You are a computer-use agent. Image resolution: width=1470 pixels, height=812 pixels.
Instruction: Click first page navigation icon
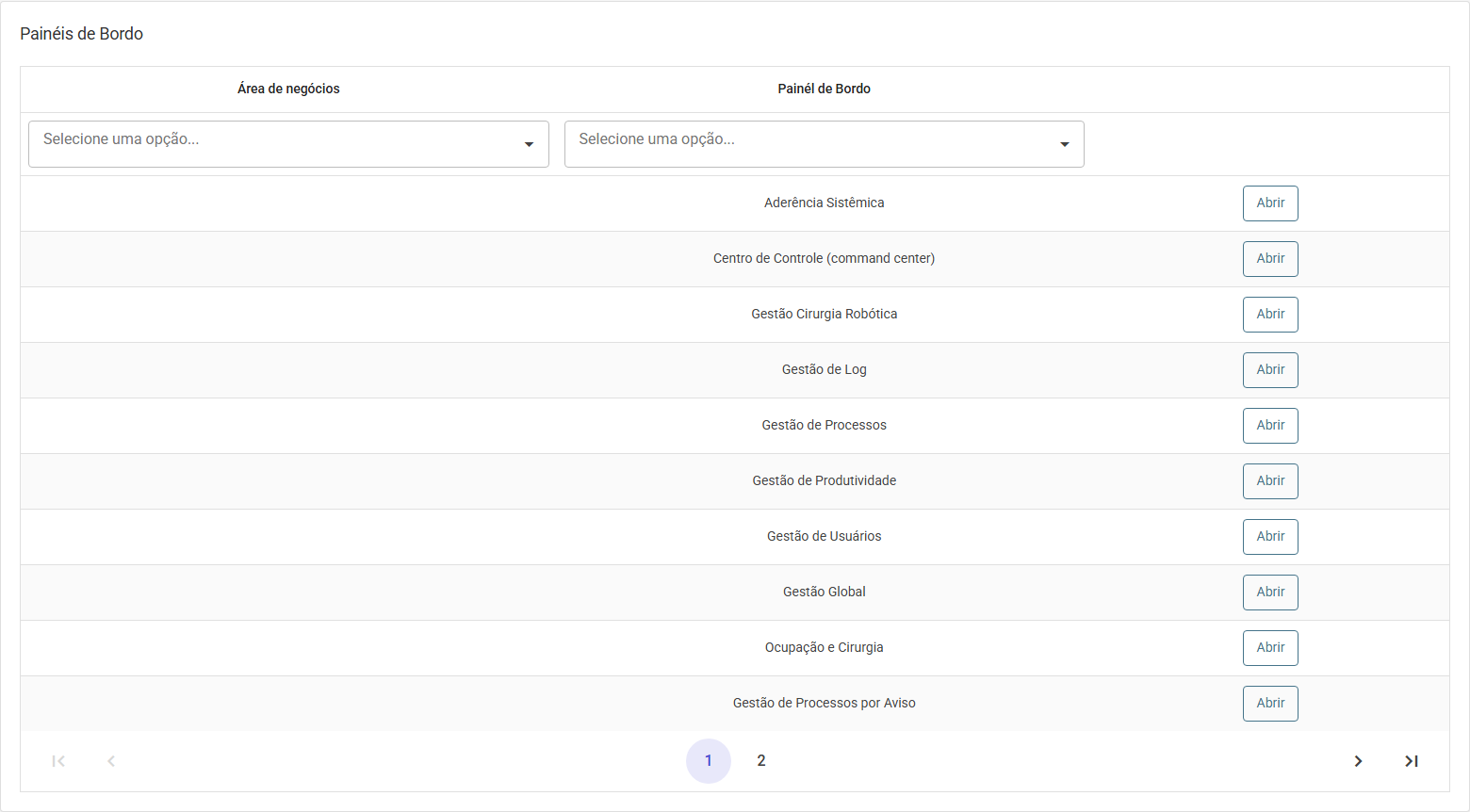58,761
